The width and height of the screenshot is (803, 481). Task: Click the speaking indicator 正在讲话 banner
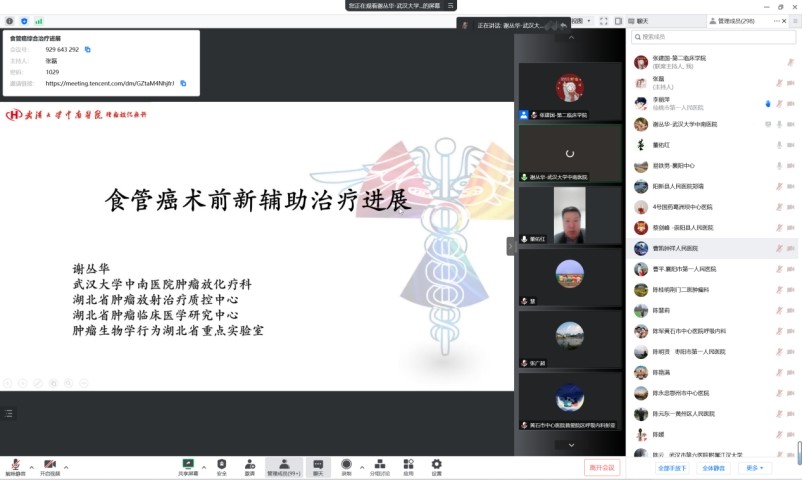click(514, 25)
